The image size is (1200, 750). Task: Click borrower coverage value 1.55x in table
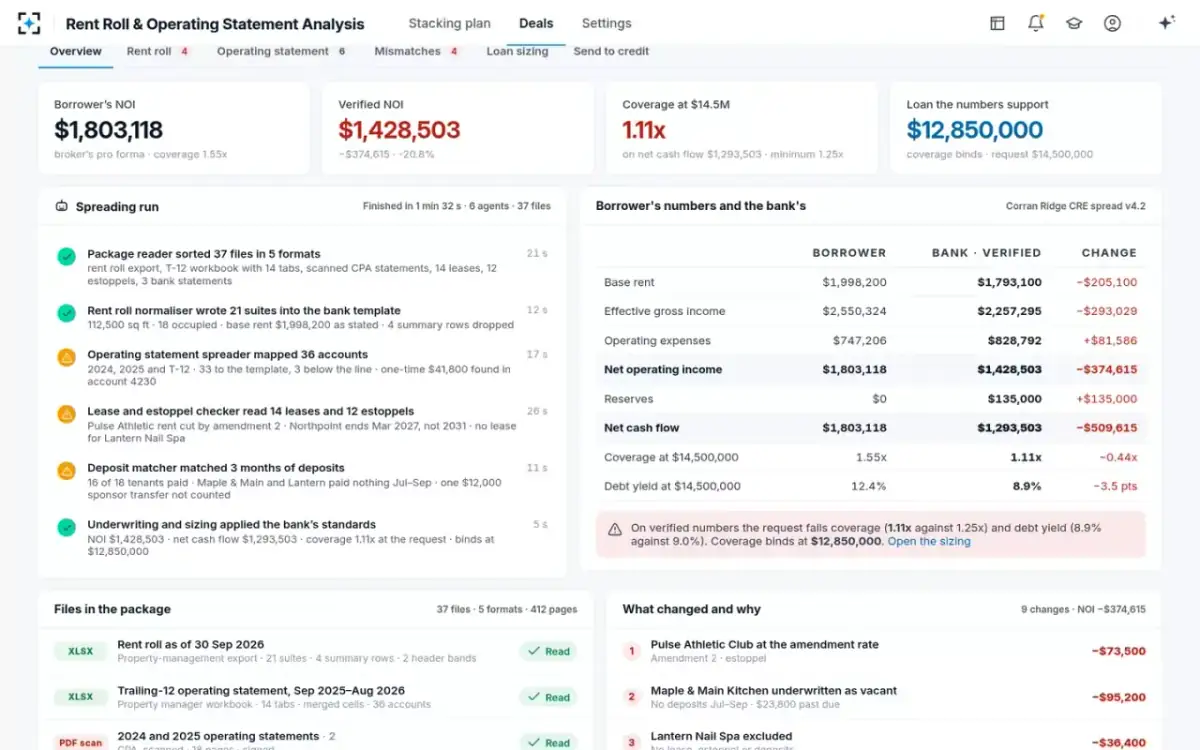869,457
